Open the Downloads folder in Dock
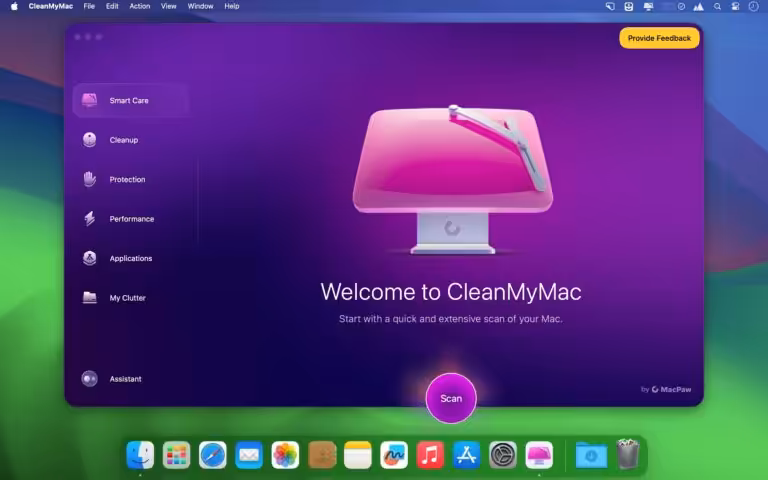Screen dimensions: 768x480 591,455
